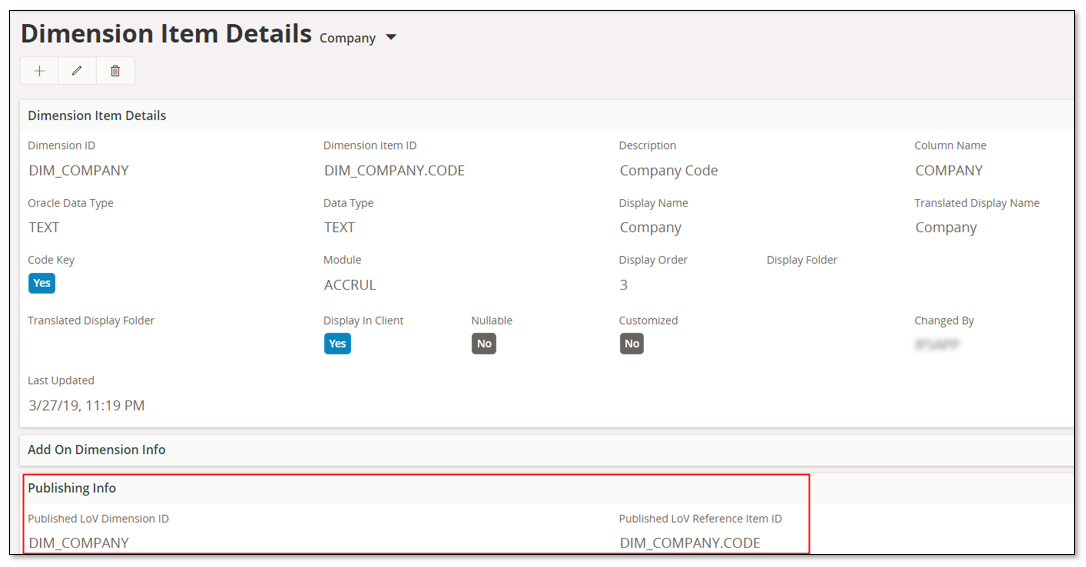Image resolution: width=1086 pixels, height=567 pixels.
Task: Expand the Add On Dimension Info section
Action: (97, 450)
